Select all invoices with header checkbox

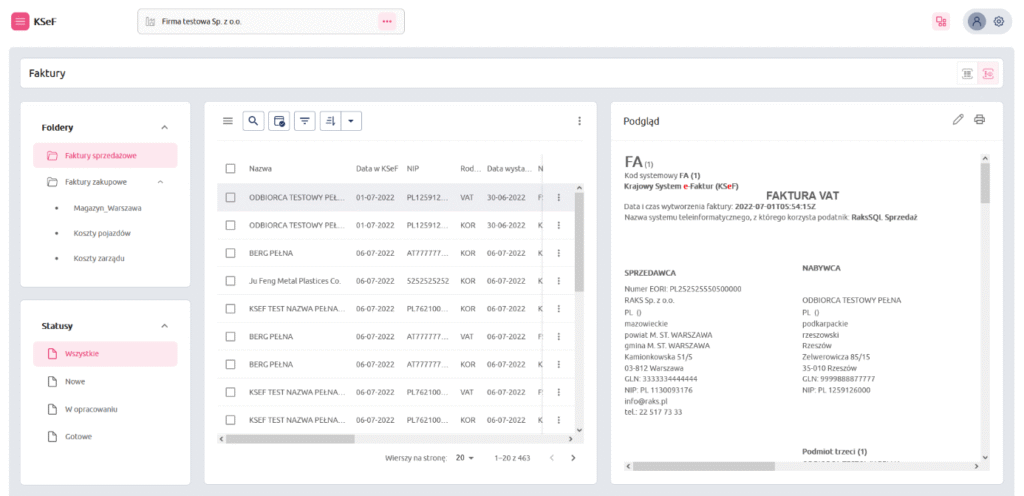tap(230, 169)
